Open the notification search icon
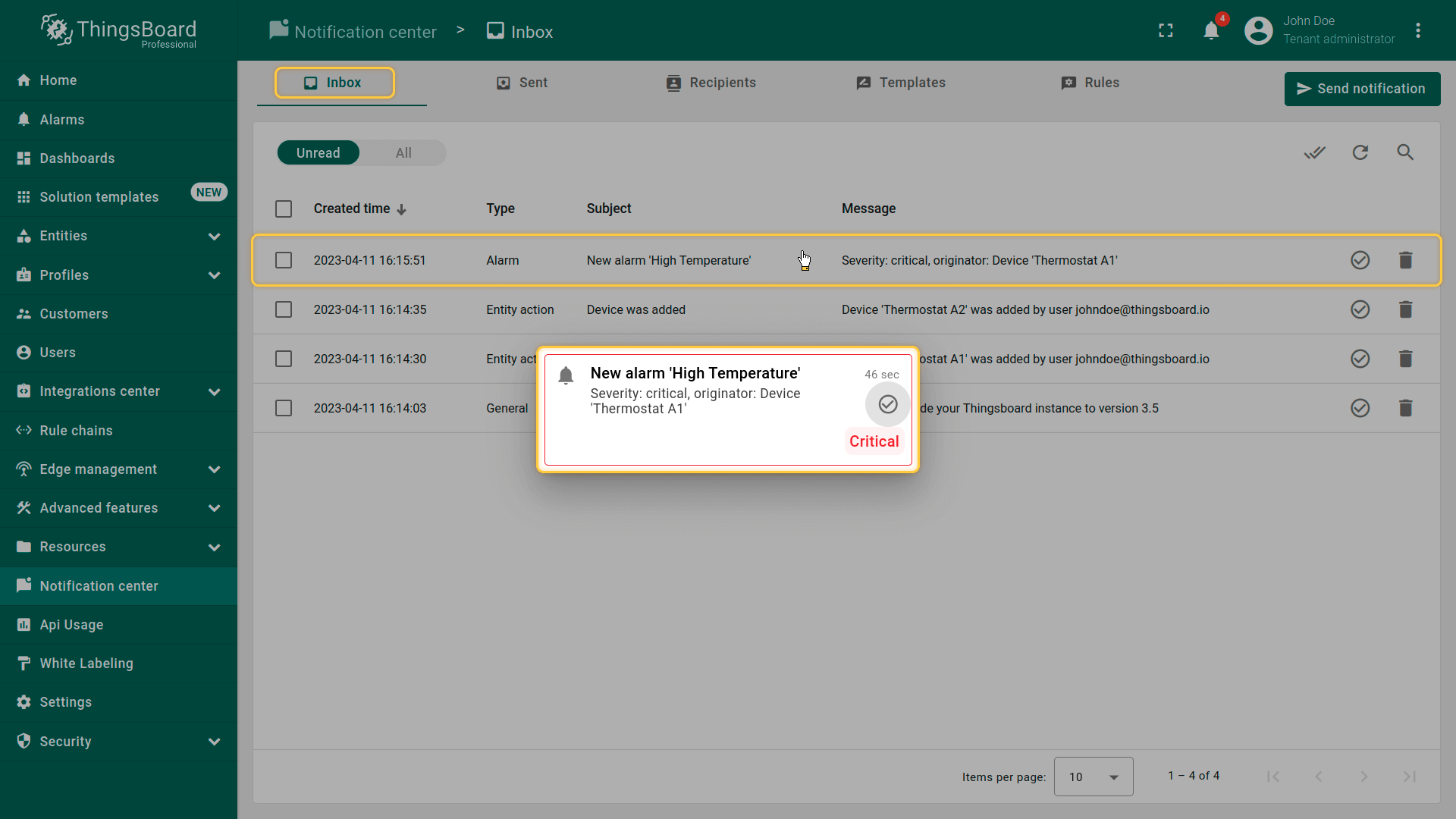 (1405, 152)
